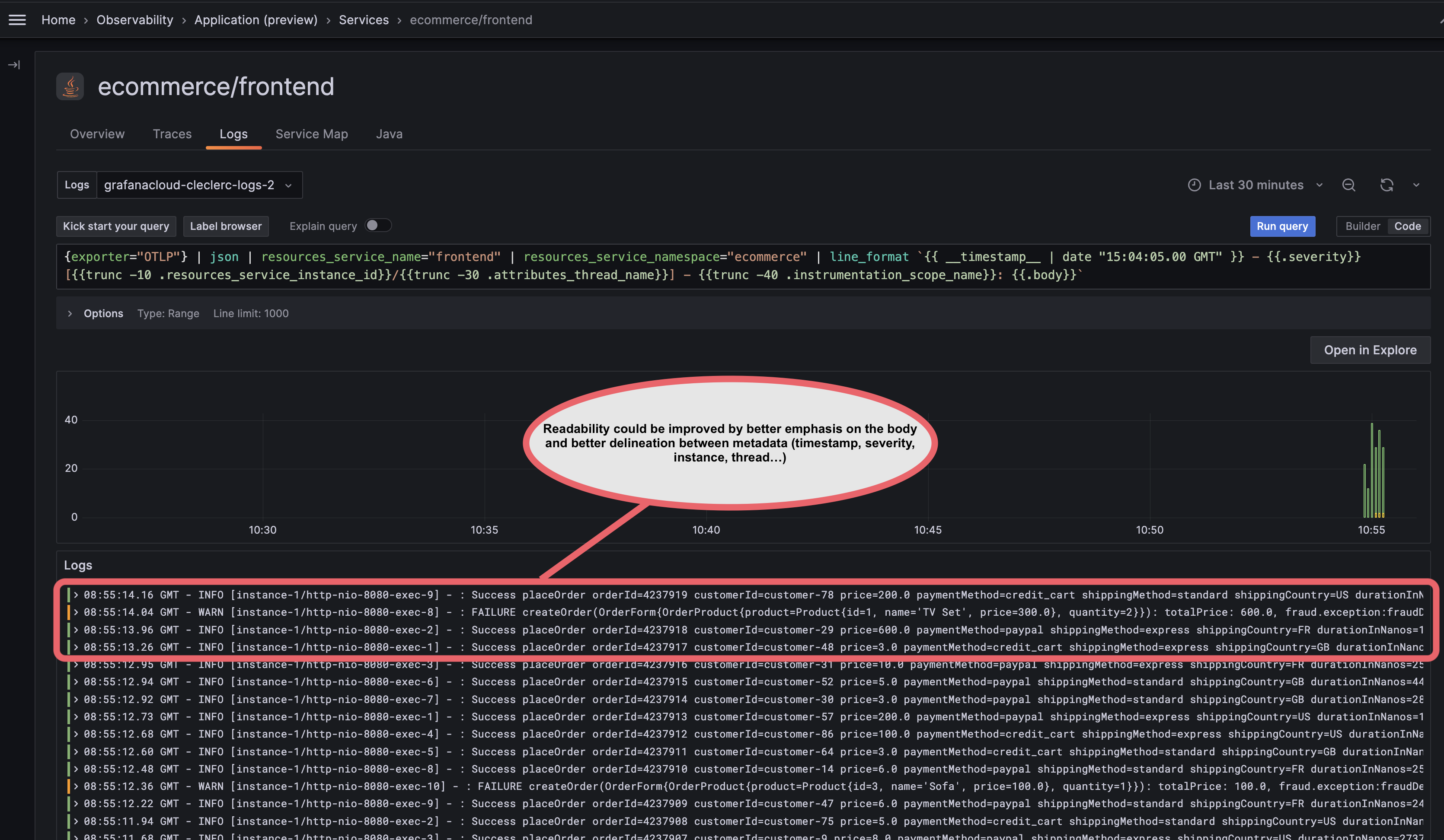This screenshot has width=1444, height=840.
Task: Click Open in Explore button
Action: 1370,350
